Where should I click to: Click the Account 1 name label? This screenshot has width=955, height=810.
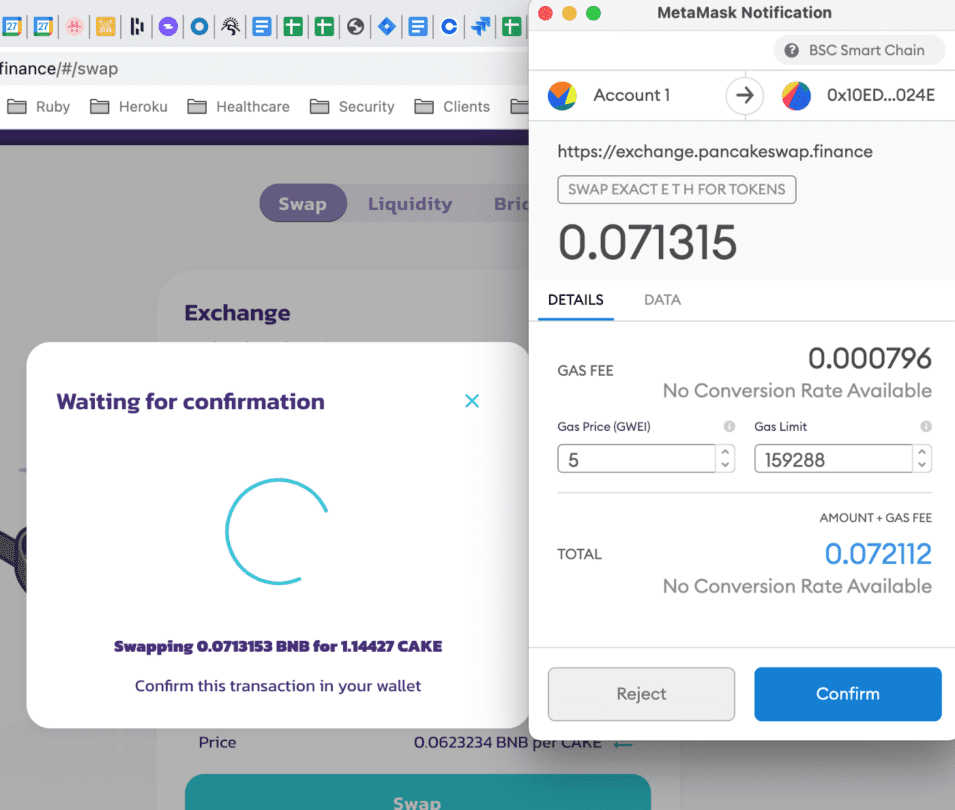(x=632, y=95)
